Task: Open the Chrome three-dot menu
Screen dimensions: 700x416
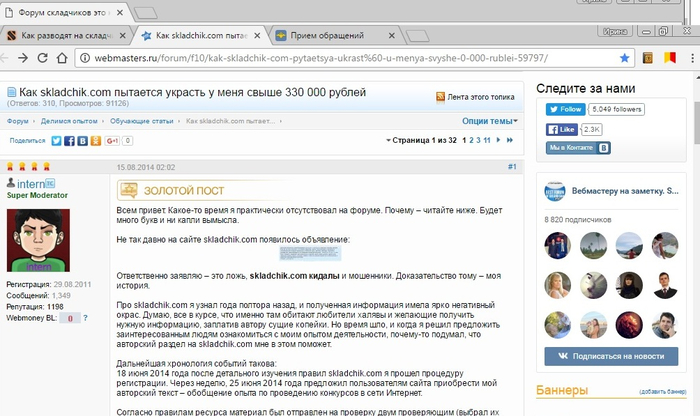Action: (x=692, y=58)
